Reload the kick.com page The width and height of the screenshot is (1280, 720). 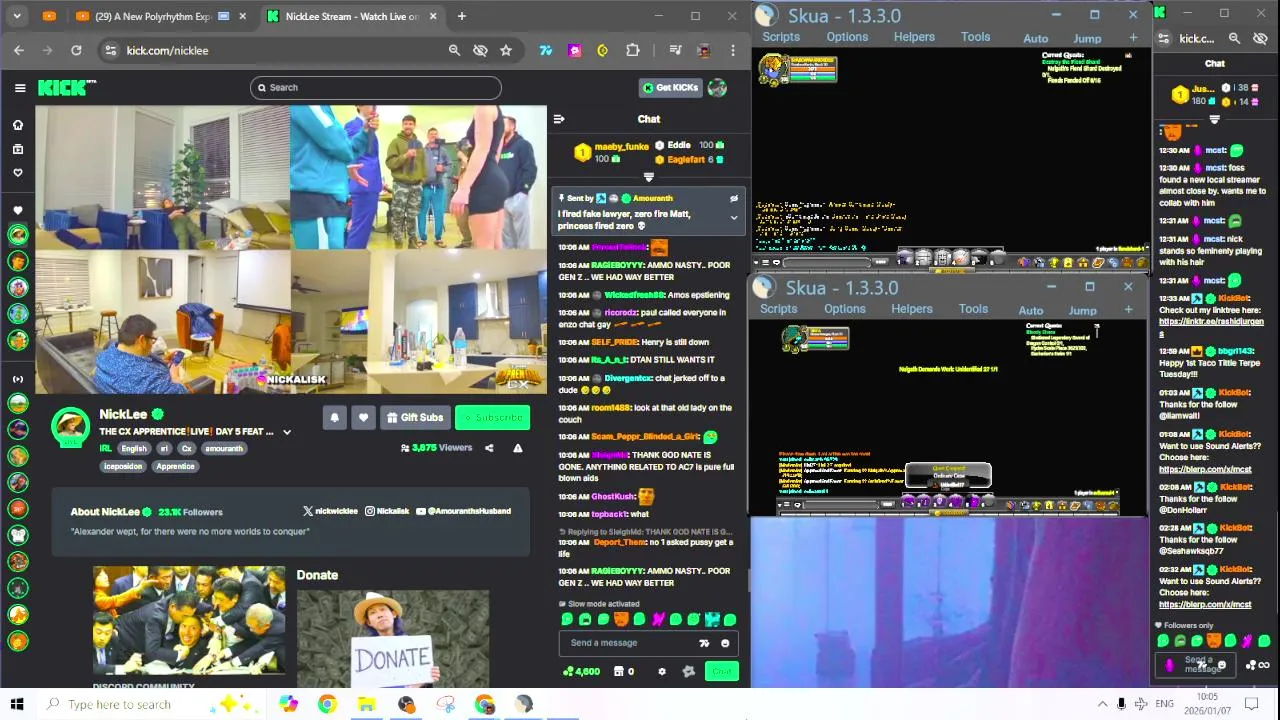(x=76, y=50)
